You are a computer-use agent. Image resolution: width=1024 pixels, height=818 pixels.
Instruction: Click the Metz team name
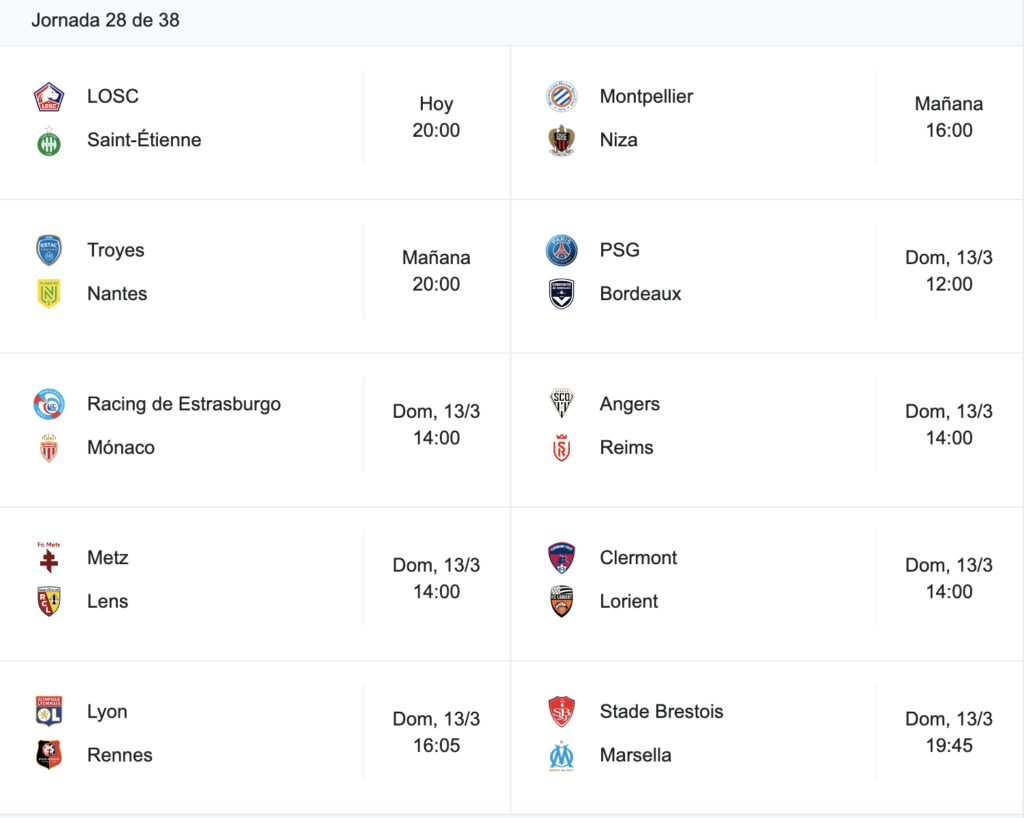pos(108,558)
